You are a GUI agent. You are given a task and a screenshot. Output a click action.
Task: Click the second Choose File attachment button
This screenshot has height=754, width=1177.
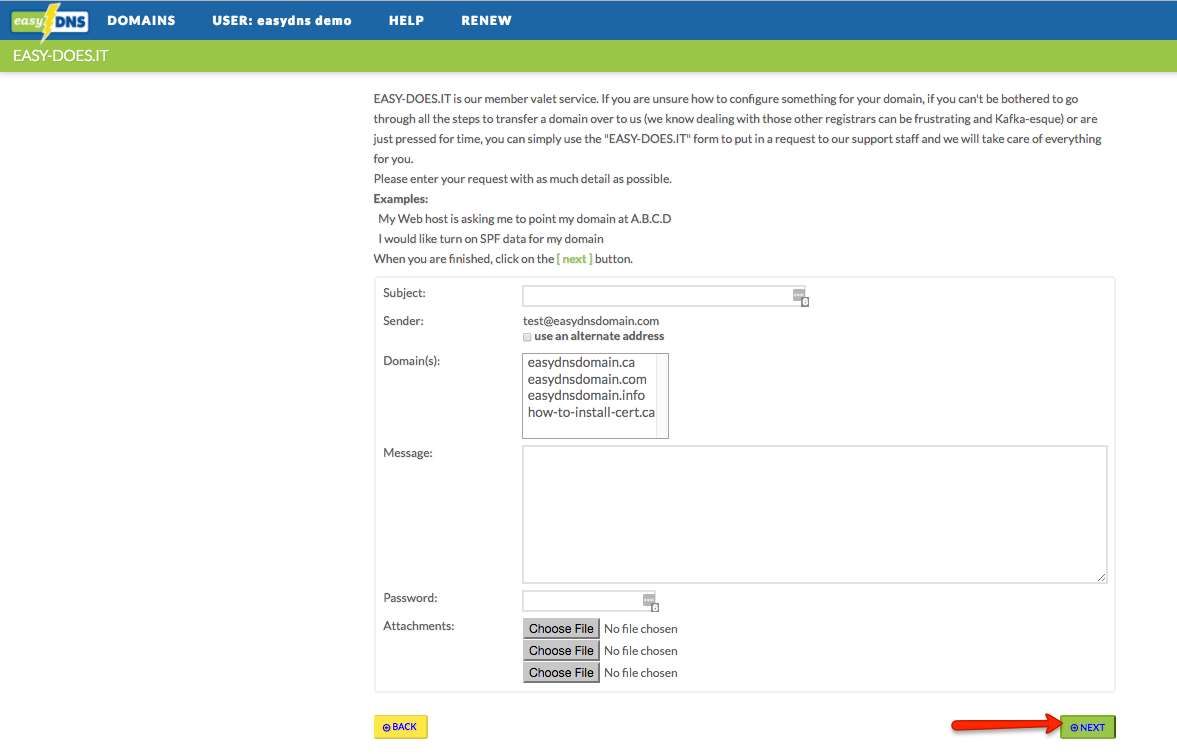561,650
